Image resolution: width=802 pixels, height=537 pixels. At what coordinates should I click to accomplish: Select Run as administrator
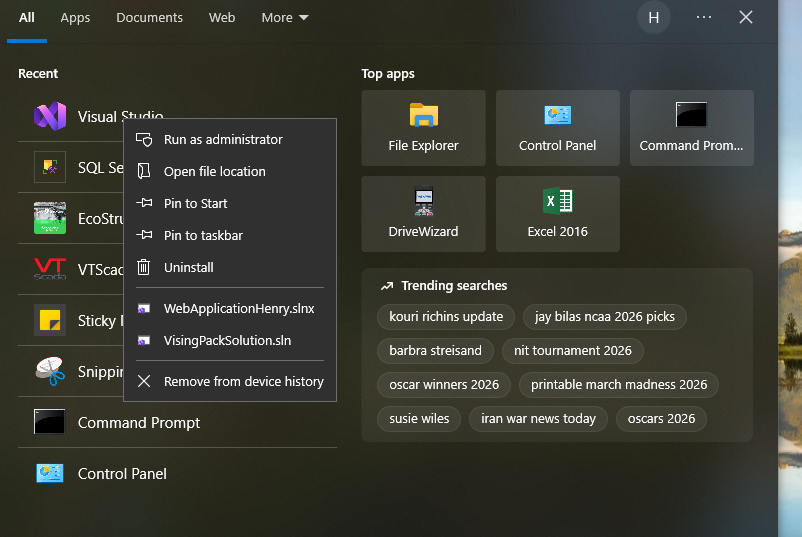[223, 140]
